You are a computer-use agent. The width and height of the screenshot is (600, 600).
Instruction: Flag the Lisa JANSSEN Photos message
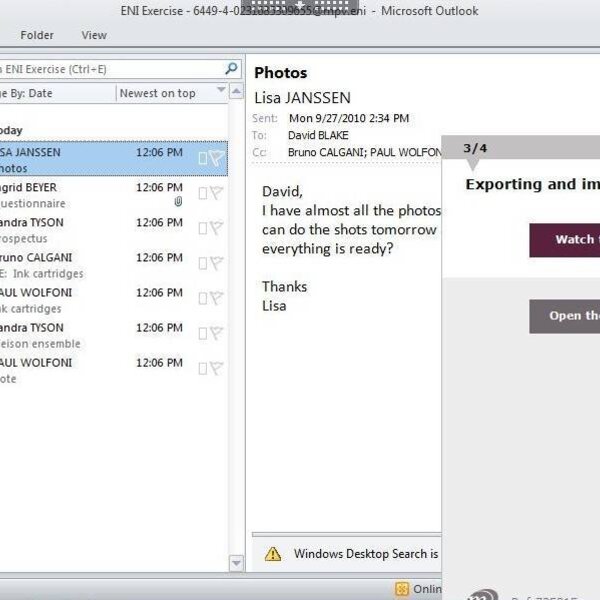pyautogui.click(x=217, y=158)
